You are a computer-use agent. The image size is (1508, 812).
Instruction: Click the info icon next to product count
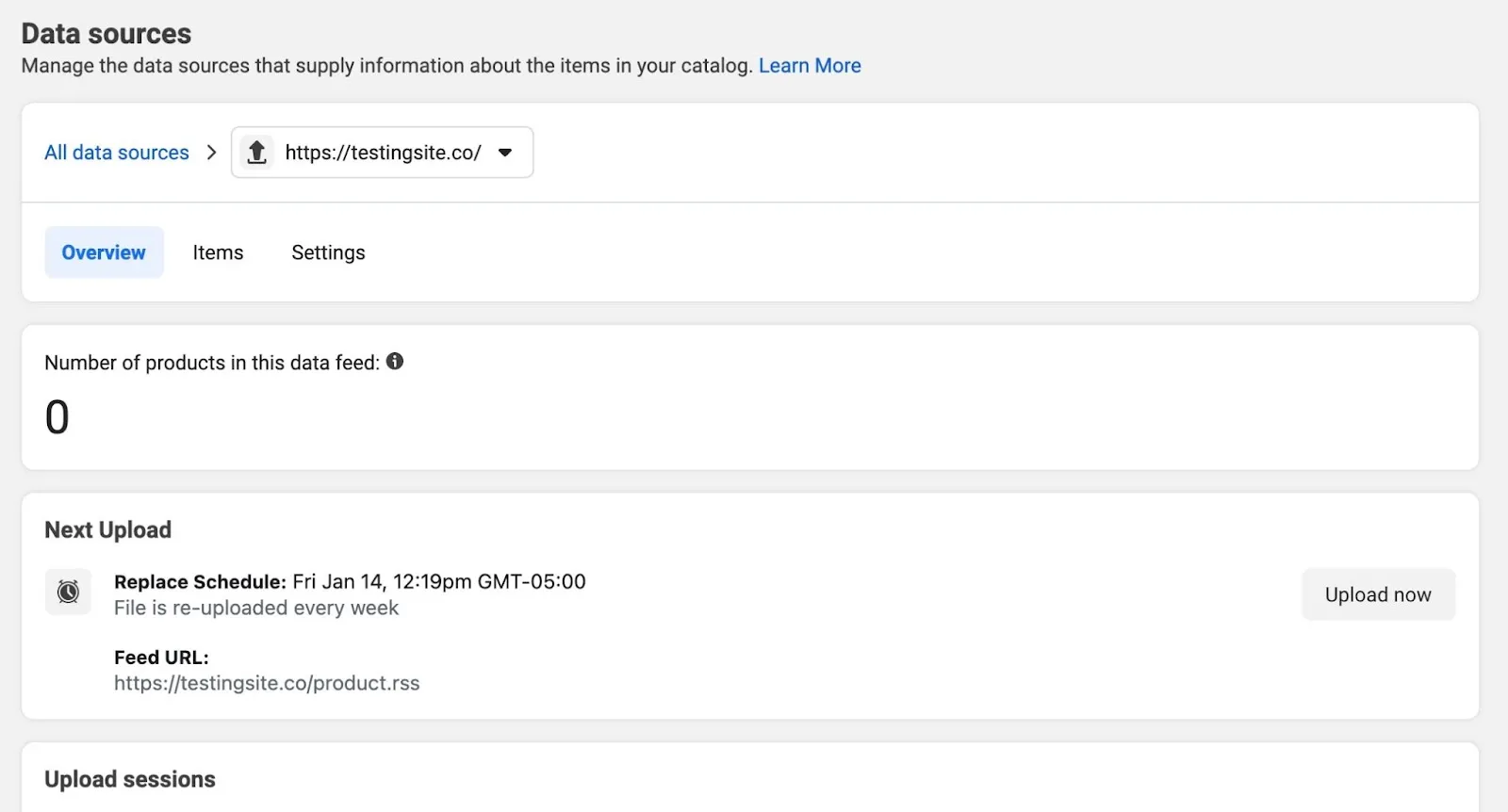pyautogui.click(x=395, y=362)
